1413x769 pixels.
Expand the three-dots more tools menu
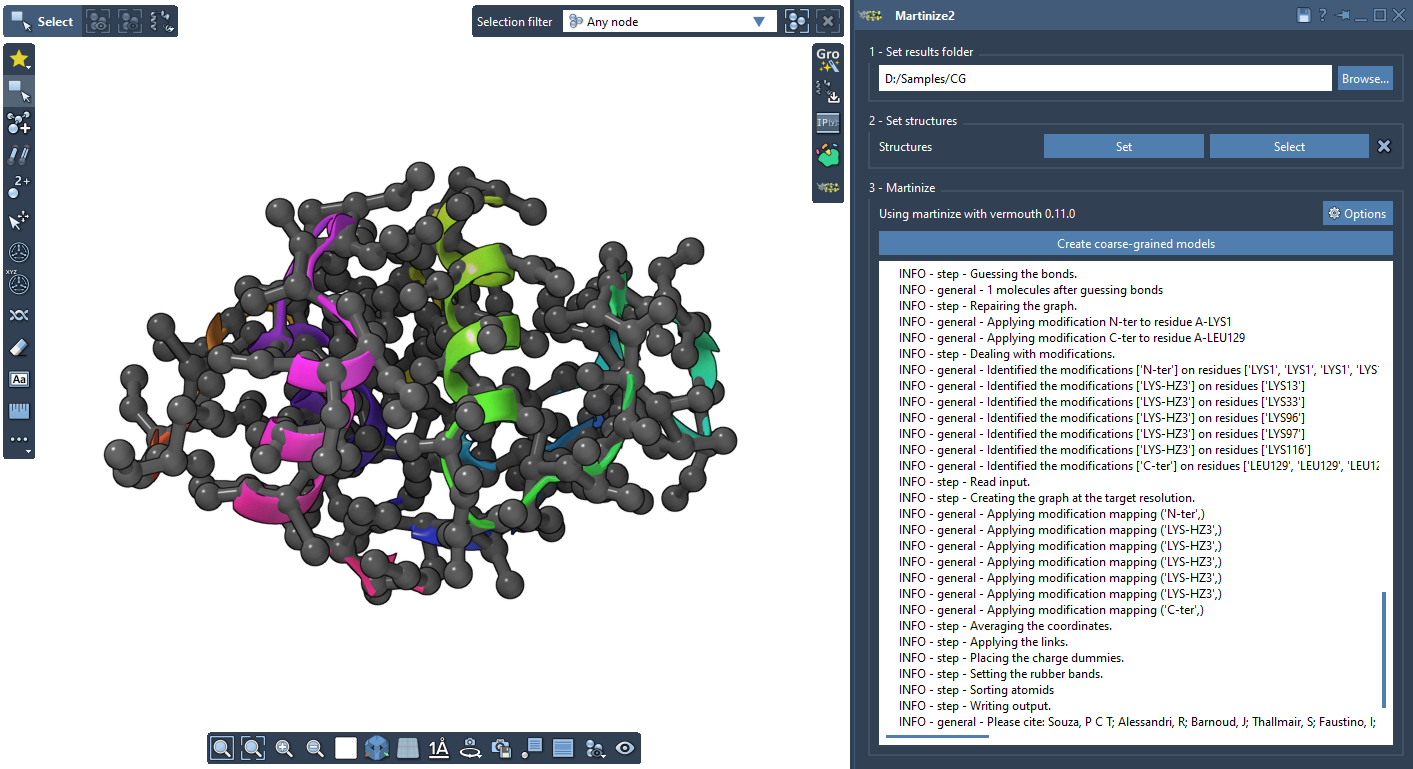coord(19,441)
